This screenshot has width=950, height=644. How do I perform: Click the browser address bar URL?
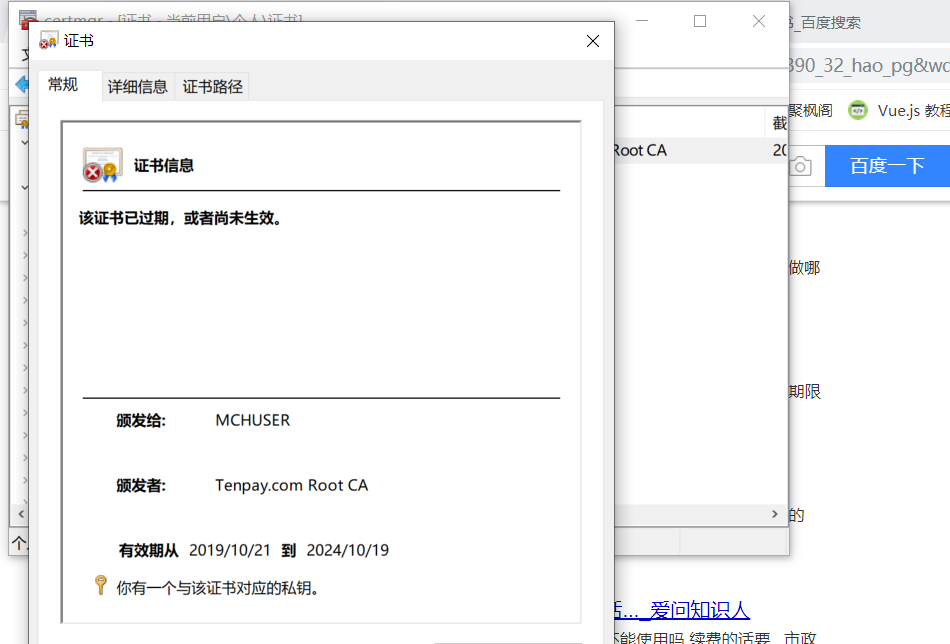pyautogui.click(x=869, y=65)
